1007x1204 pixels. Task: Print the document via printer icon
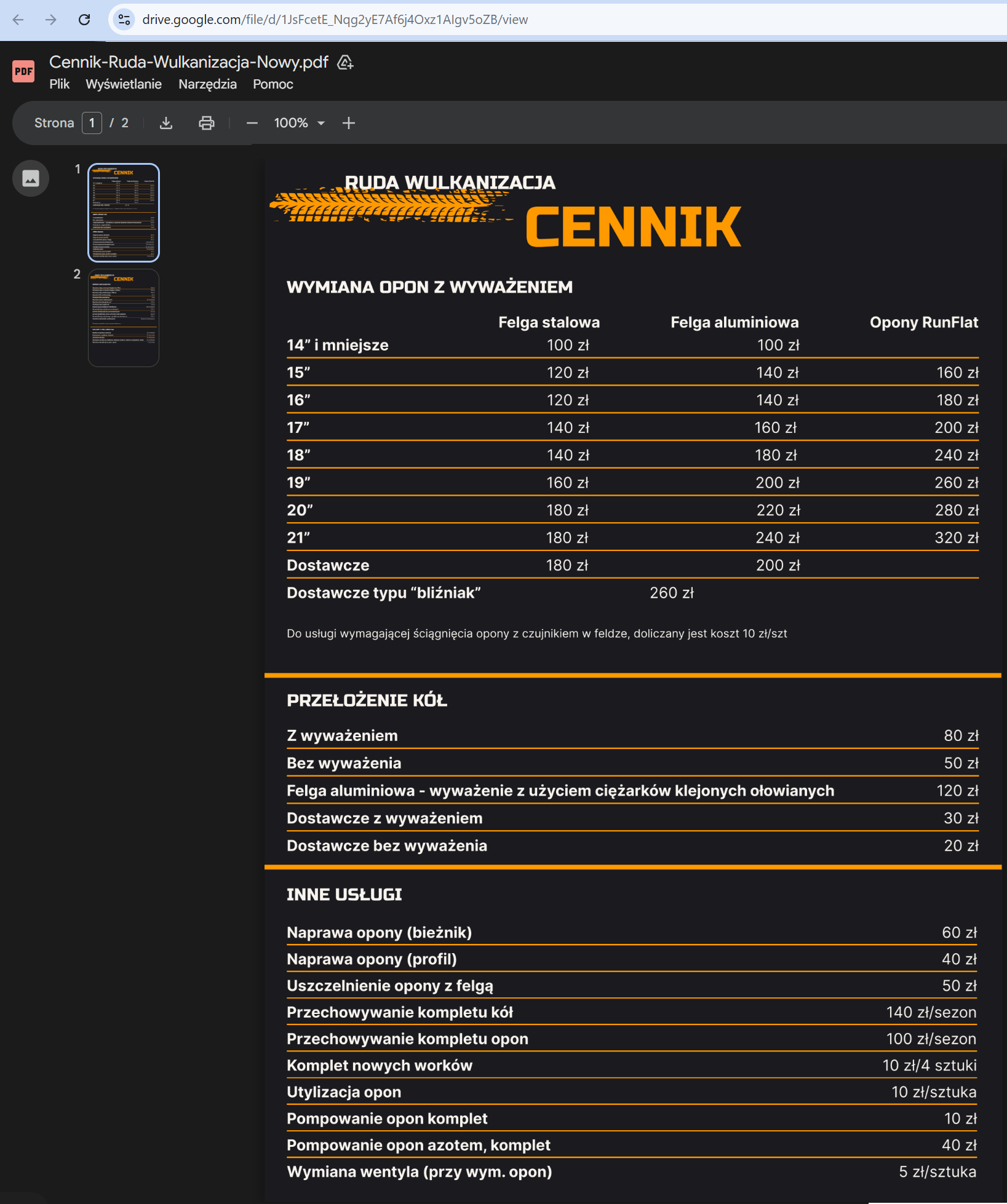pos(207,123)
